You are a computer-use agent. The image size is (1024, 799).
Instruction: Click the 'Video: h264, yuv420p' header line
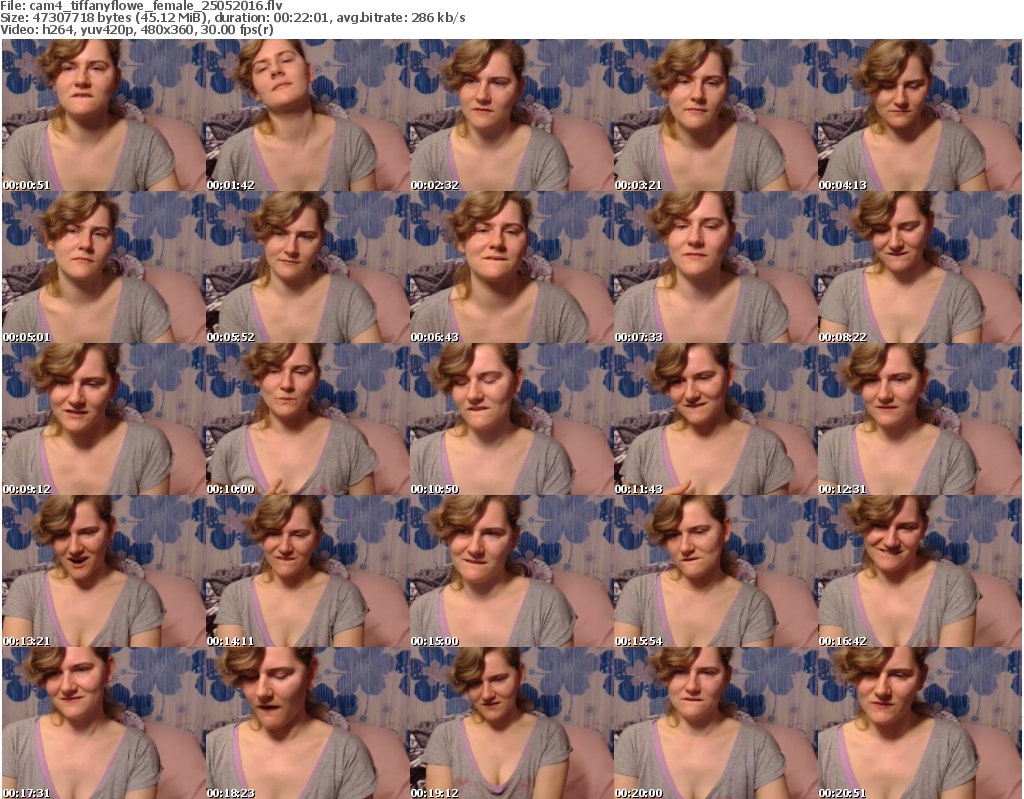[136, 30]
